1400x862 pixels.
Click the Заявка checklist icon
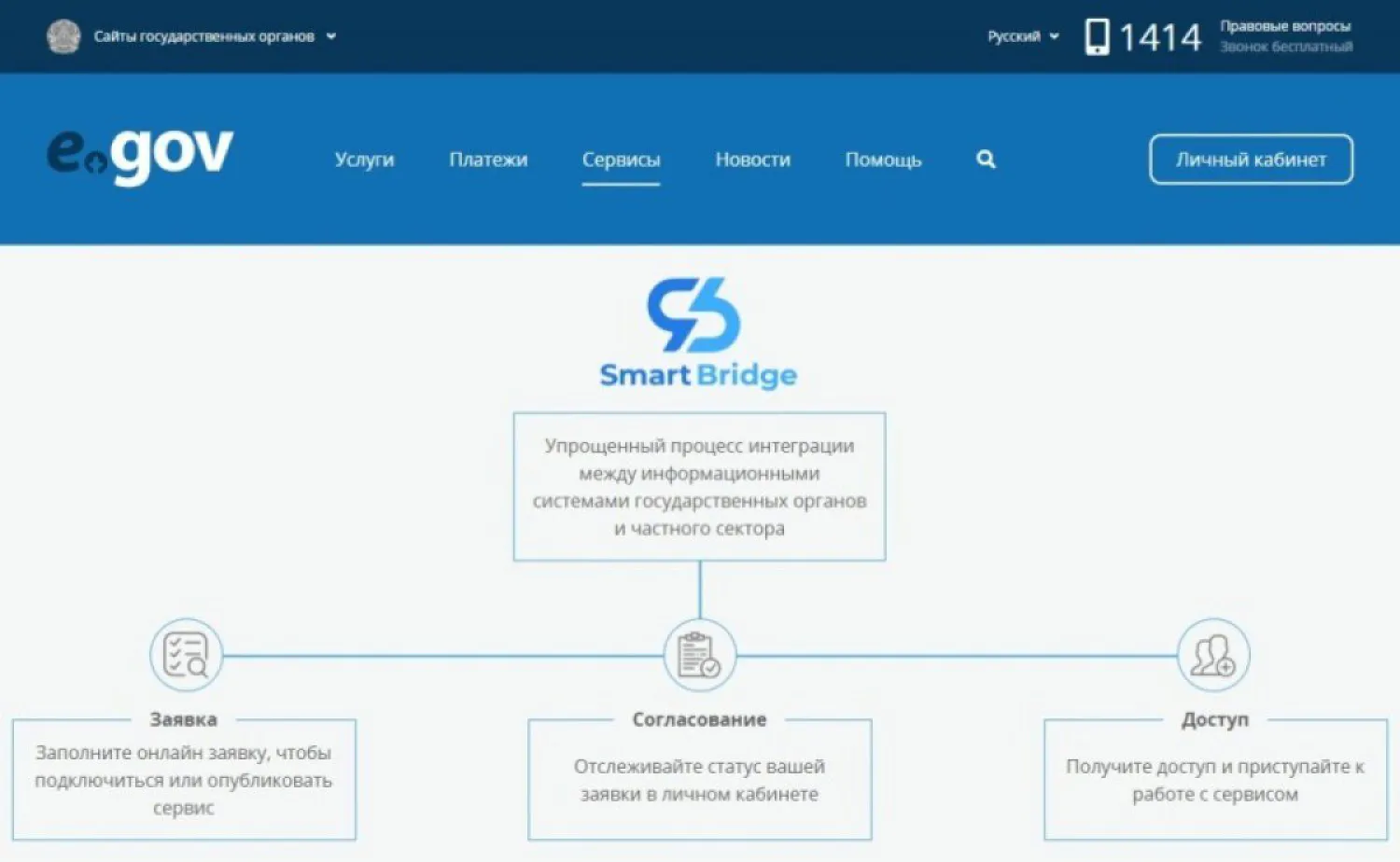click(186, 655)
